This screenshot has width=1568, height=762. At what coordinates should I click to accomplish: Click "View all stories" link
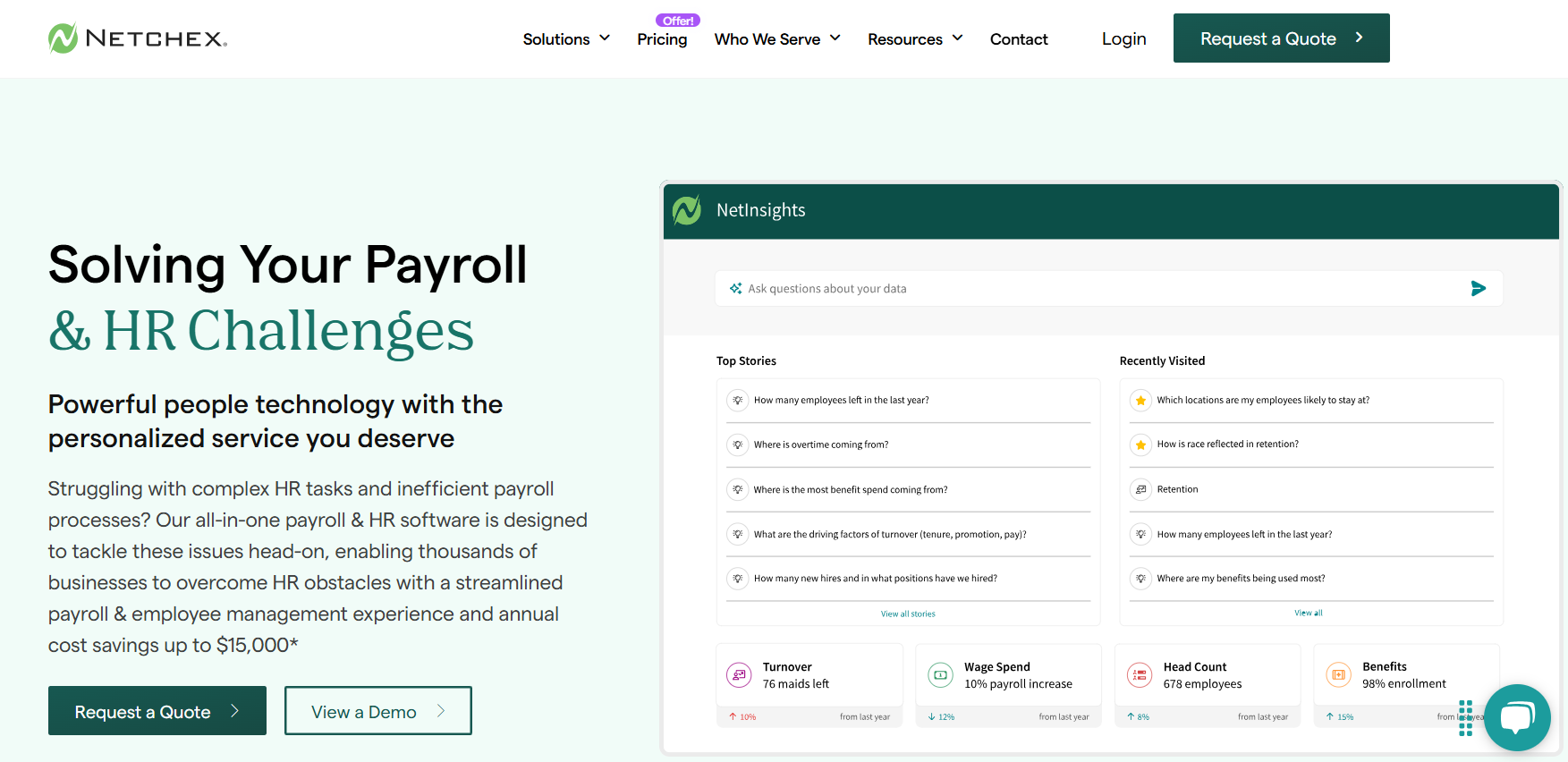coord(908,614)
